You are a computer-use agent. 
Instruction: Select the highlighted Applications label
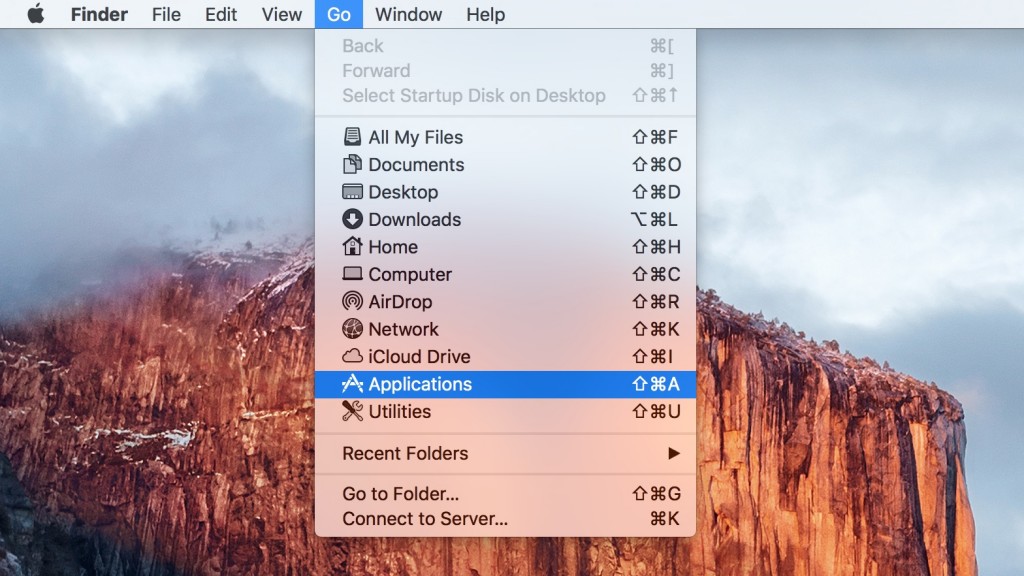coord(420,384)
